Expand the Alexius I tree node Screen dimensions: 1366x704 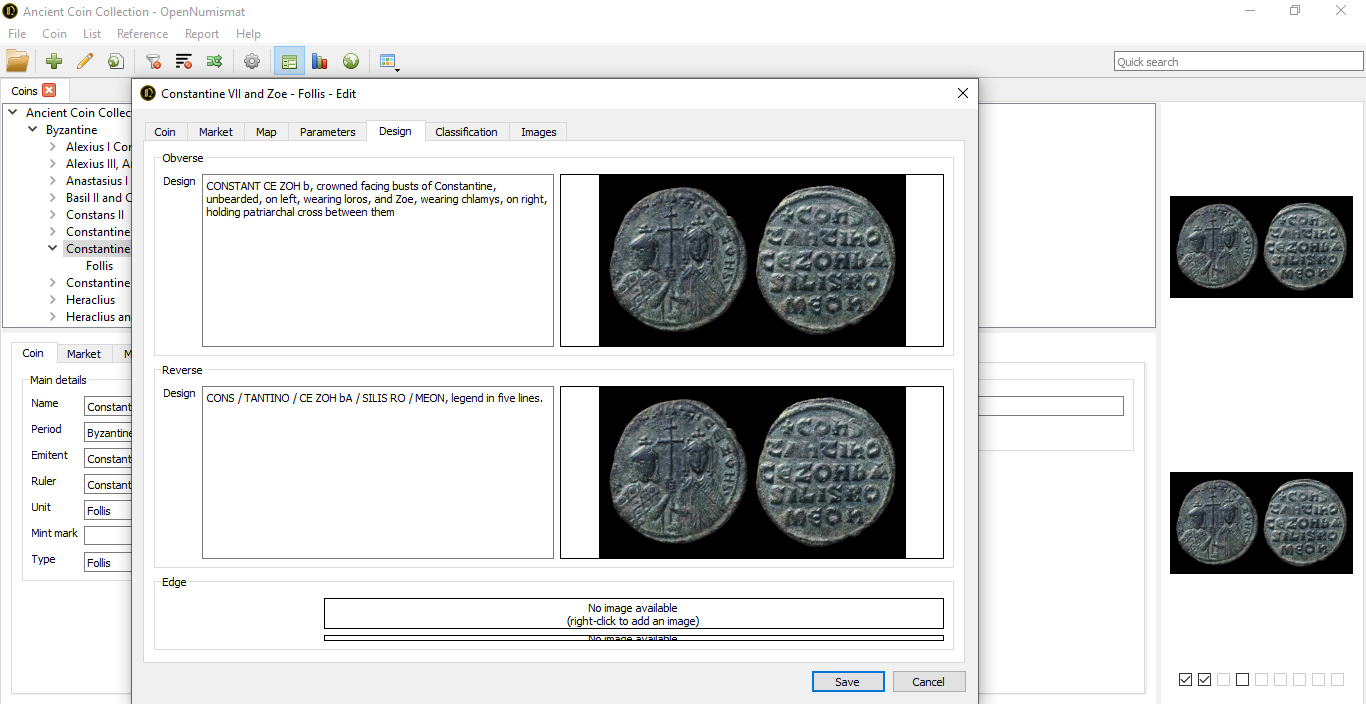click(53, 147)
